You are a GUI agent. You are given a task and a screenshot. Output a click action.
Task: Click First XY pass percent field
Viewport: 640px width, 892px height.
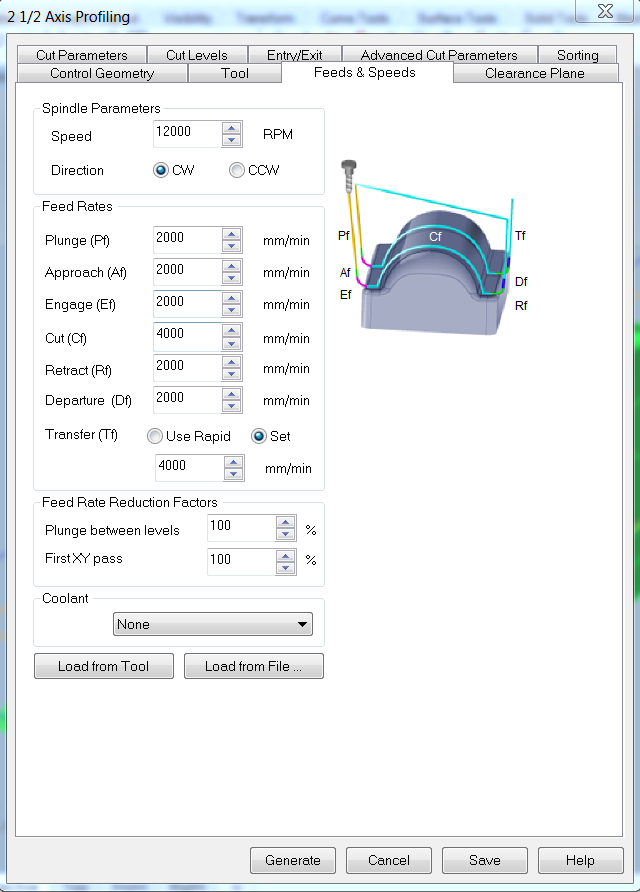(x=242, y=561)
